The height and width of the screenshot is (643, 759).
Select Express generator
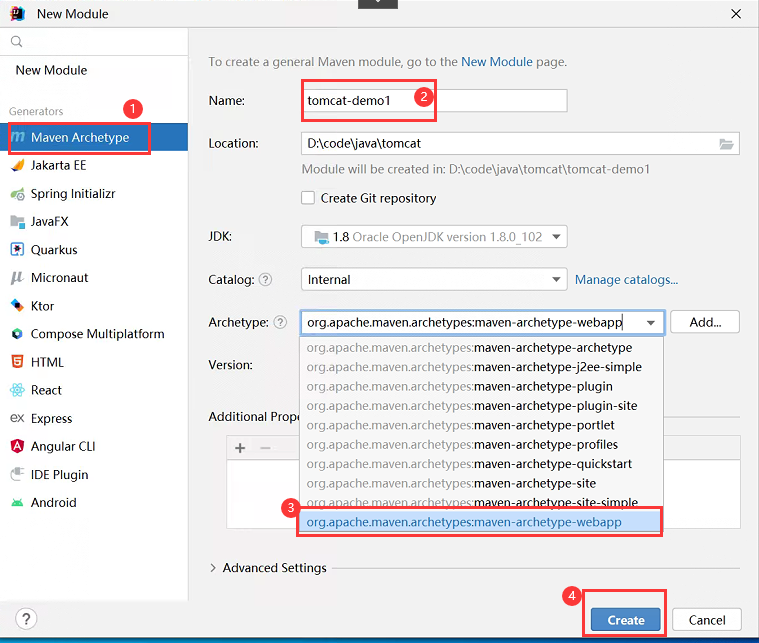pyautogui.click(x=94, y=418)
